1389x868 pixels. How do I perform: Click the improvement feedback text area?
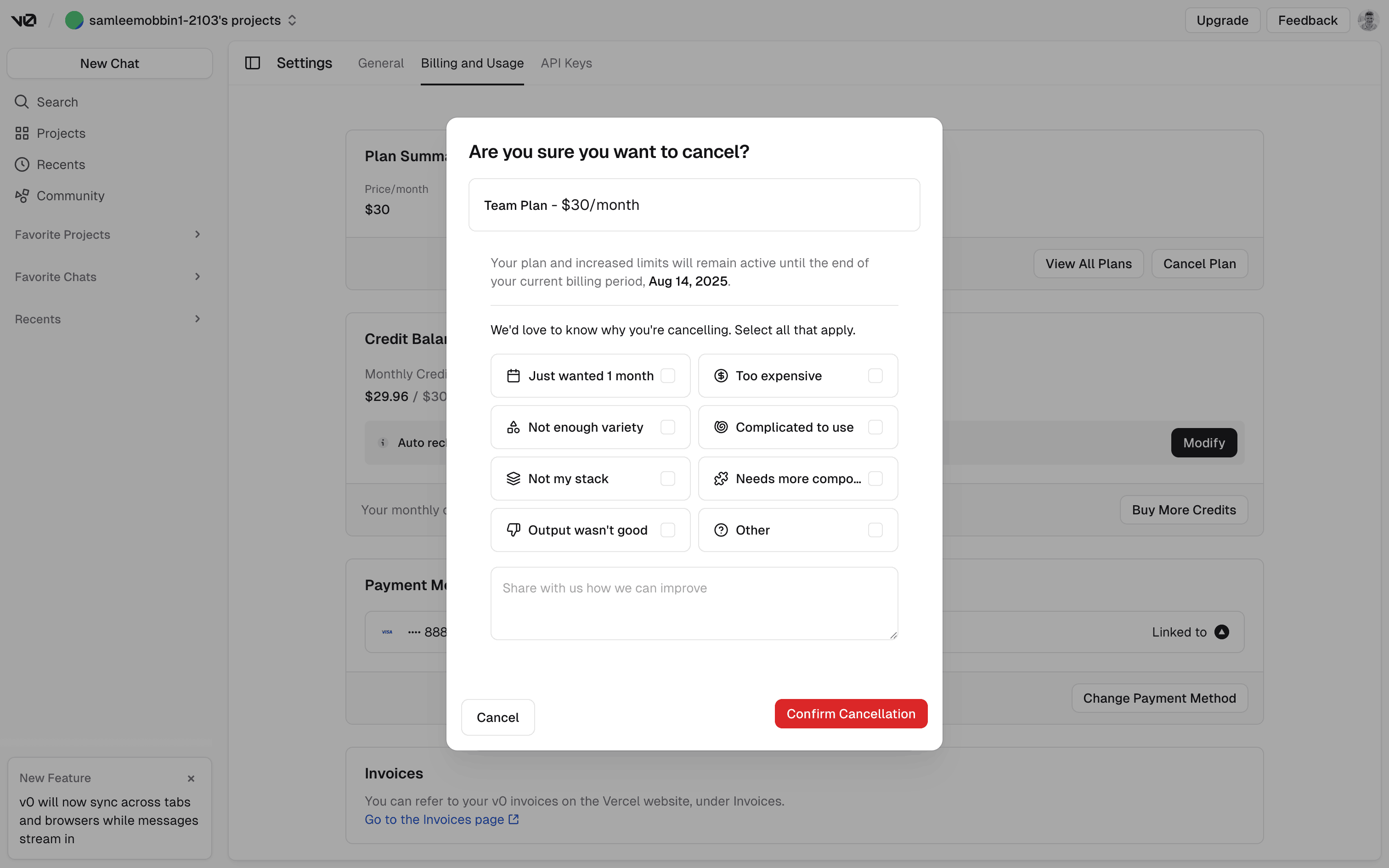pos(694,603)
